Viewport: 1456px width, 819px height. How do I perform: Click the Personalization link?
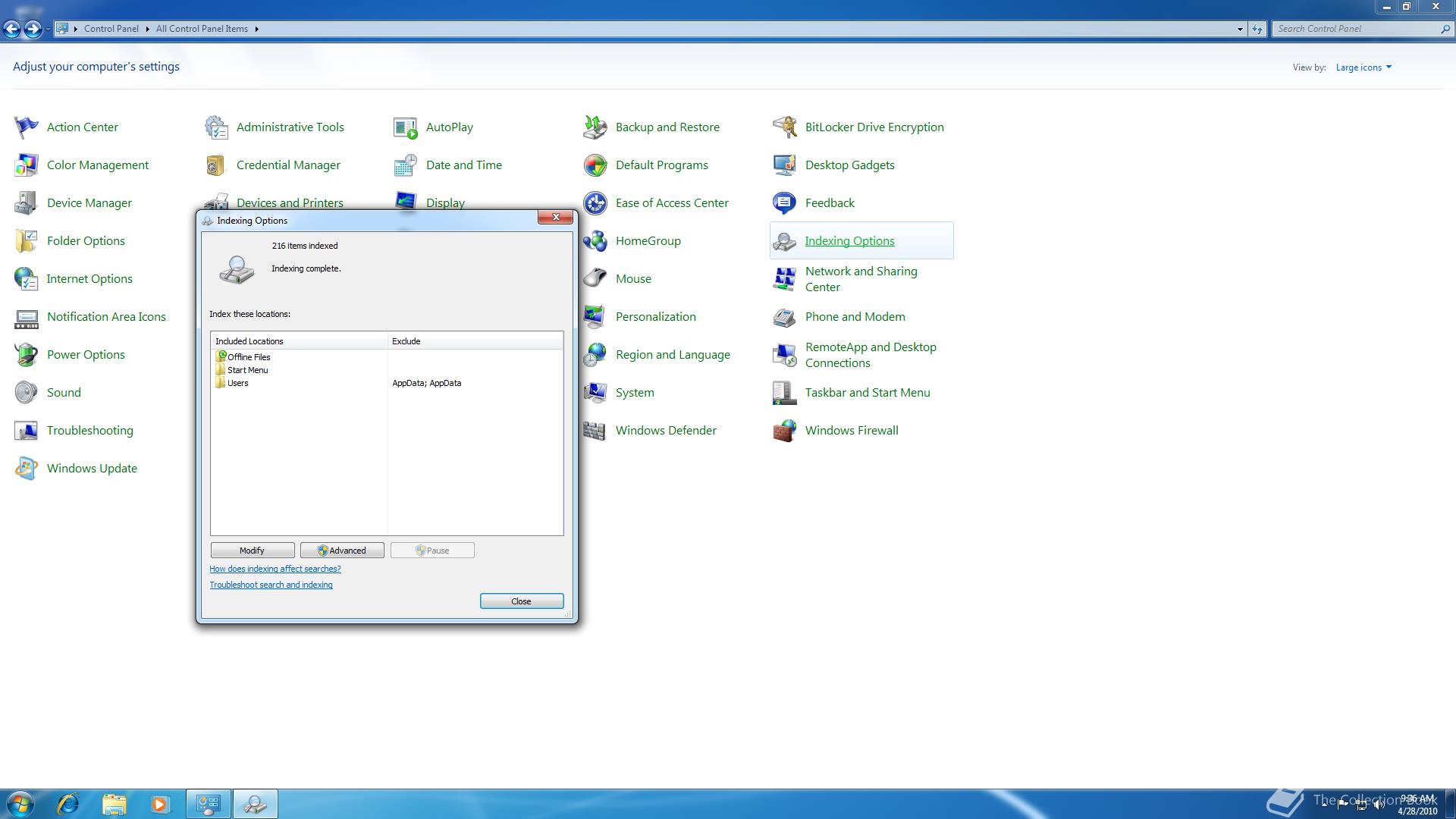tap(655, 317)
